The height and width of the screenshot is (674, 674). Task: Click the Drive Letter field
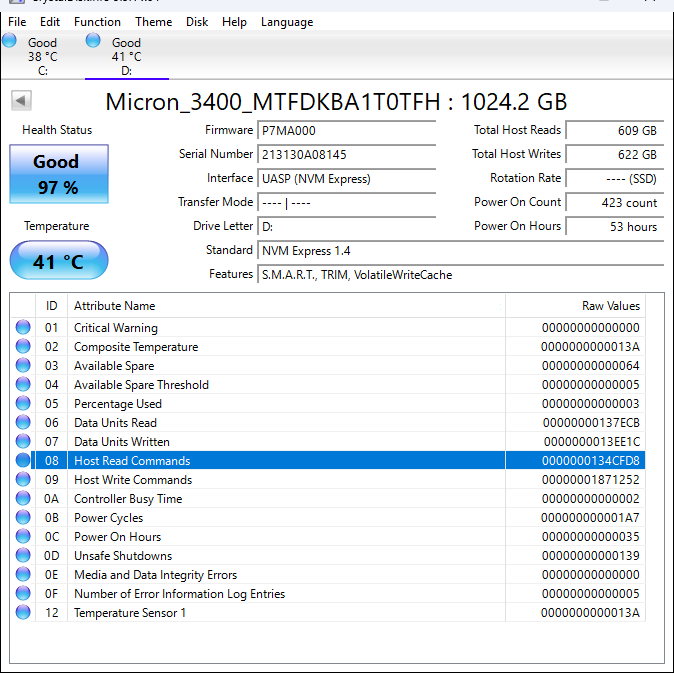[x=346, y=227]
